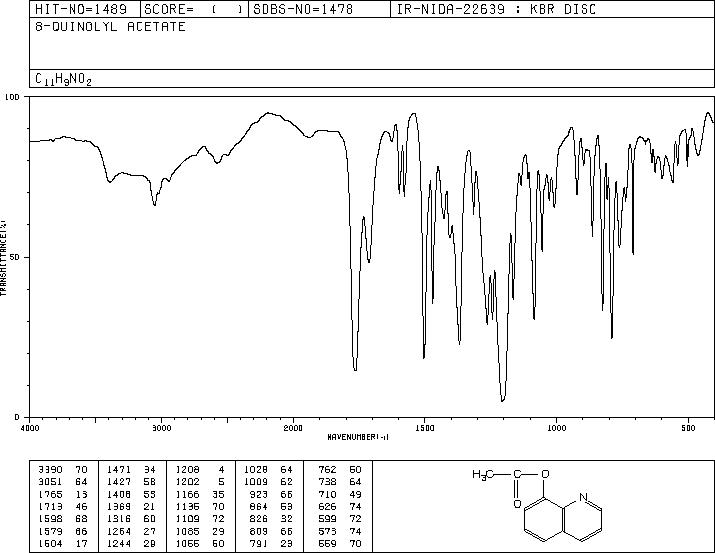This screenshot has width=715, height=553.
Task: Select the 1028 peak table entry
Action: point(268,469)
